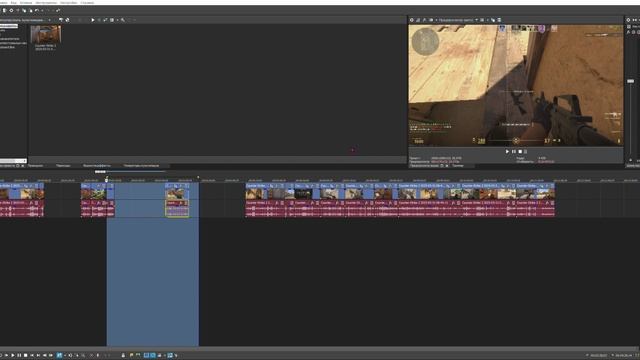Click Pause under the video preview
640x360 pixels.
point(514,151)
